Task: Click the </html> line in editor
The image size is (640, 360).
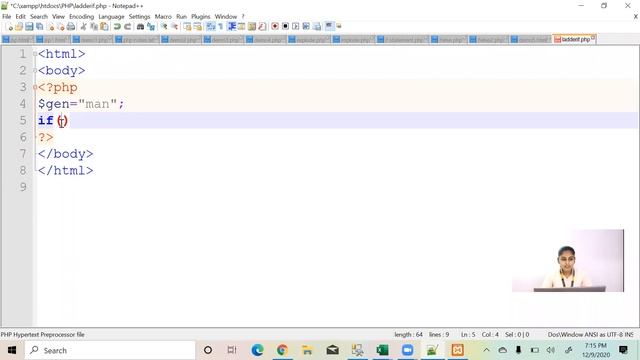Action: (65, 170)
